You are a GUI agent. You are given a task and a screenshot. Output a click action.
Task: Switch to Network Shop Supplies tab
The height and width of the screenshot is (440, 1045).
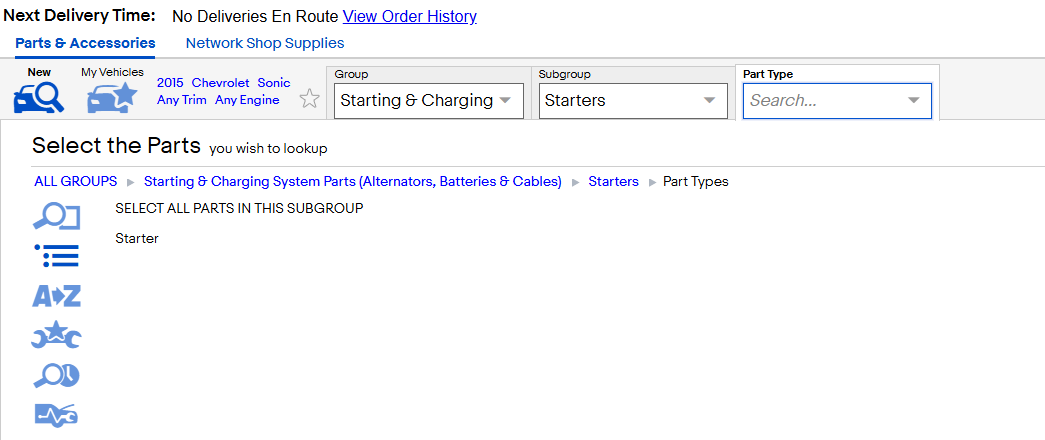[265, 43]
